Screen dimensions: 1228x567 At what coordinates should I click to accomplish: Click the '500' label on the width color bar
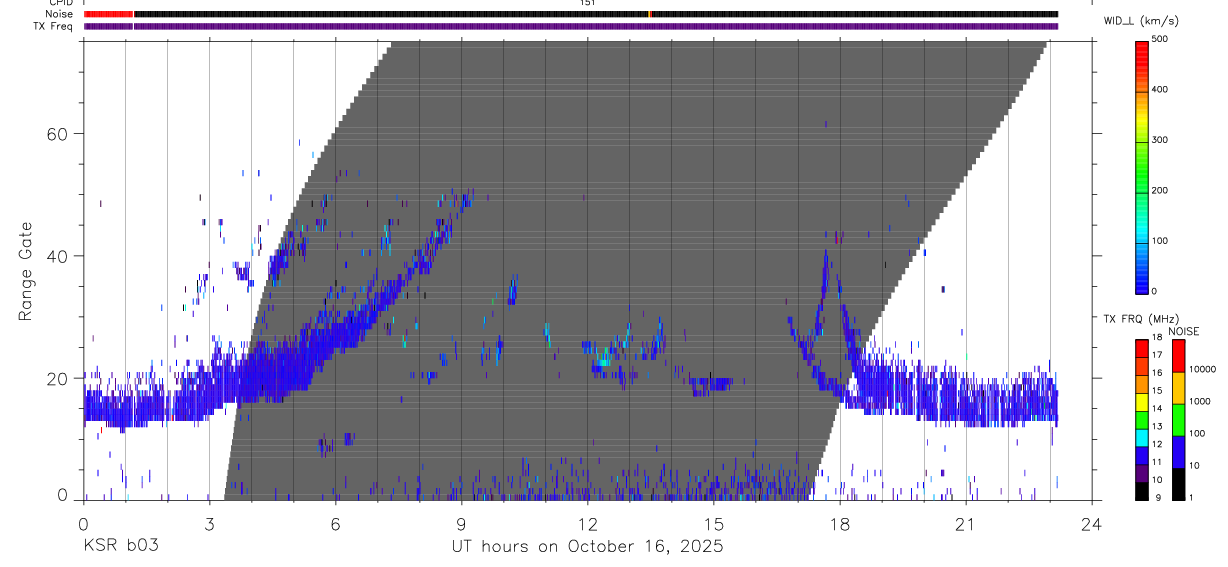(1160, 39)
